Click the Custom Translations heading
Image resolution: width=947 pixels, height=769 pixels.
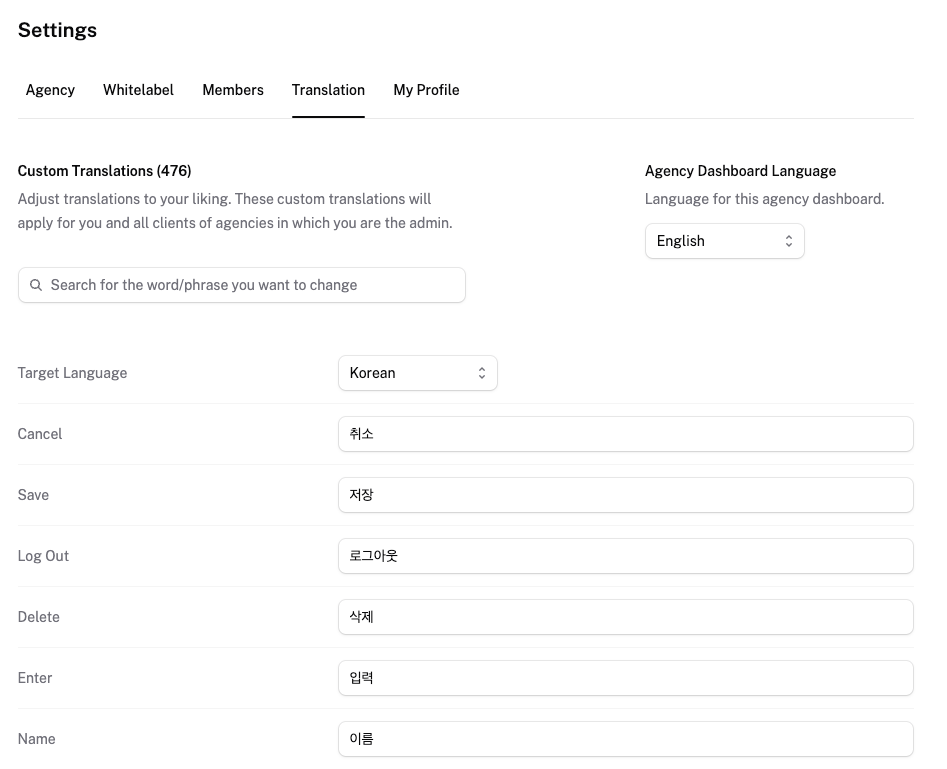(104, 170)
